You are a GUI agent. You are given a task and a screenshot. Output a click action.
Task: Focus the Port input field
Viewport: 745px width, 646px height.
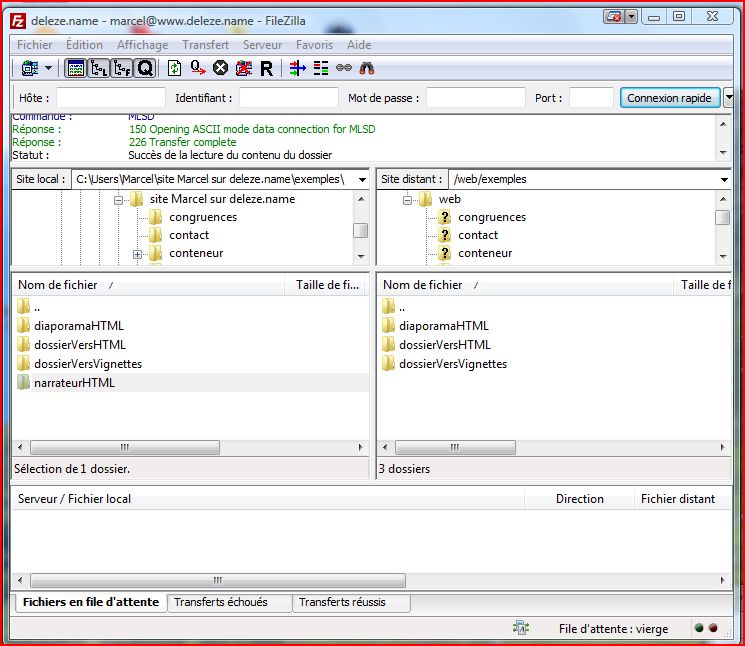[591, 98]
